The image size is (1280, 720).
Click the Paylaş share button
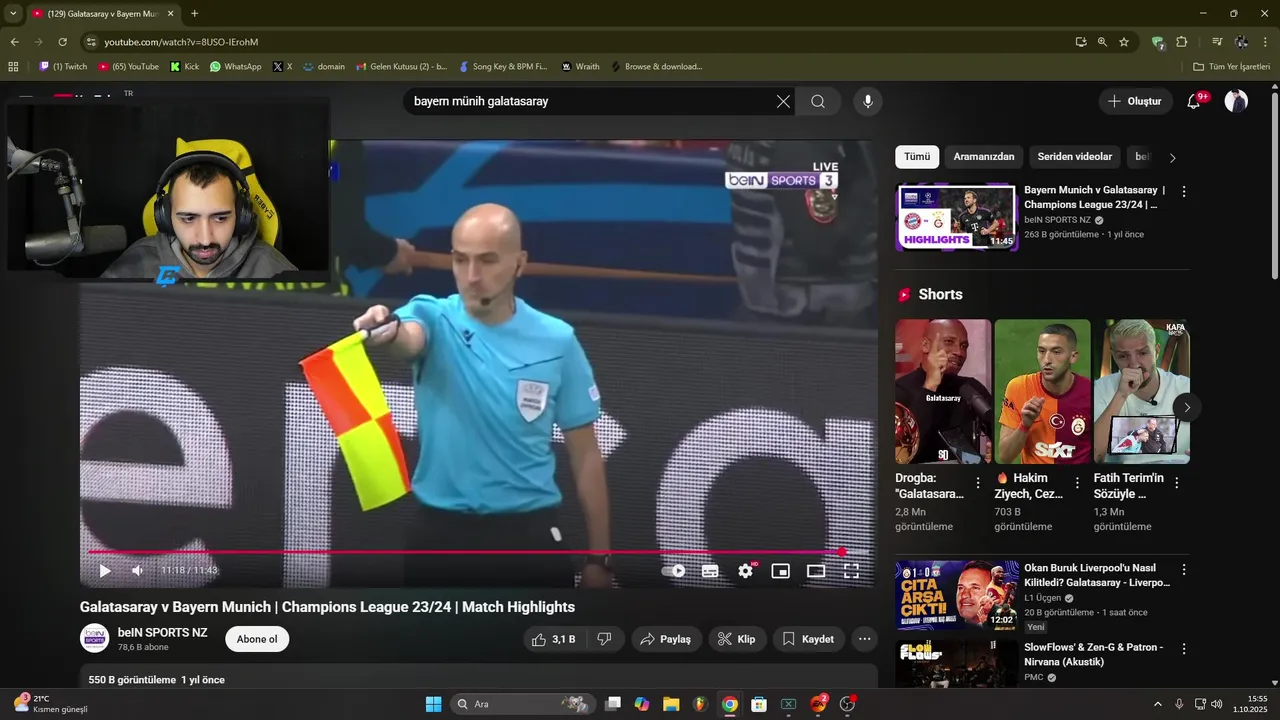tap(666, 639)
